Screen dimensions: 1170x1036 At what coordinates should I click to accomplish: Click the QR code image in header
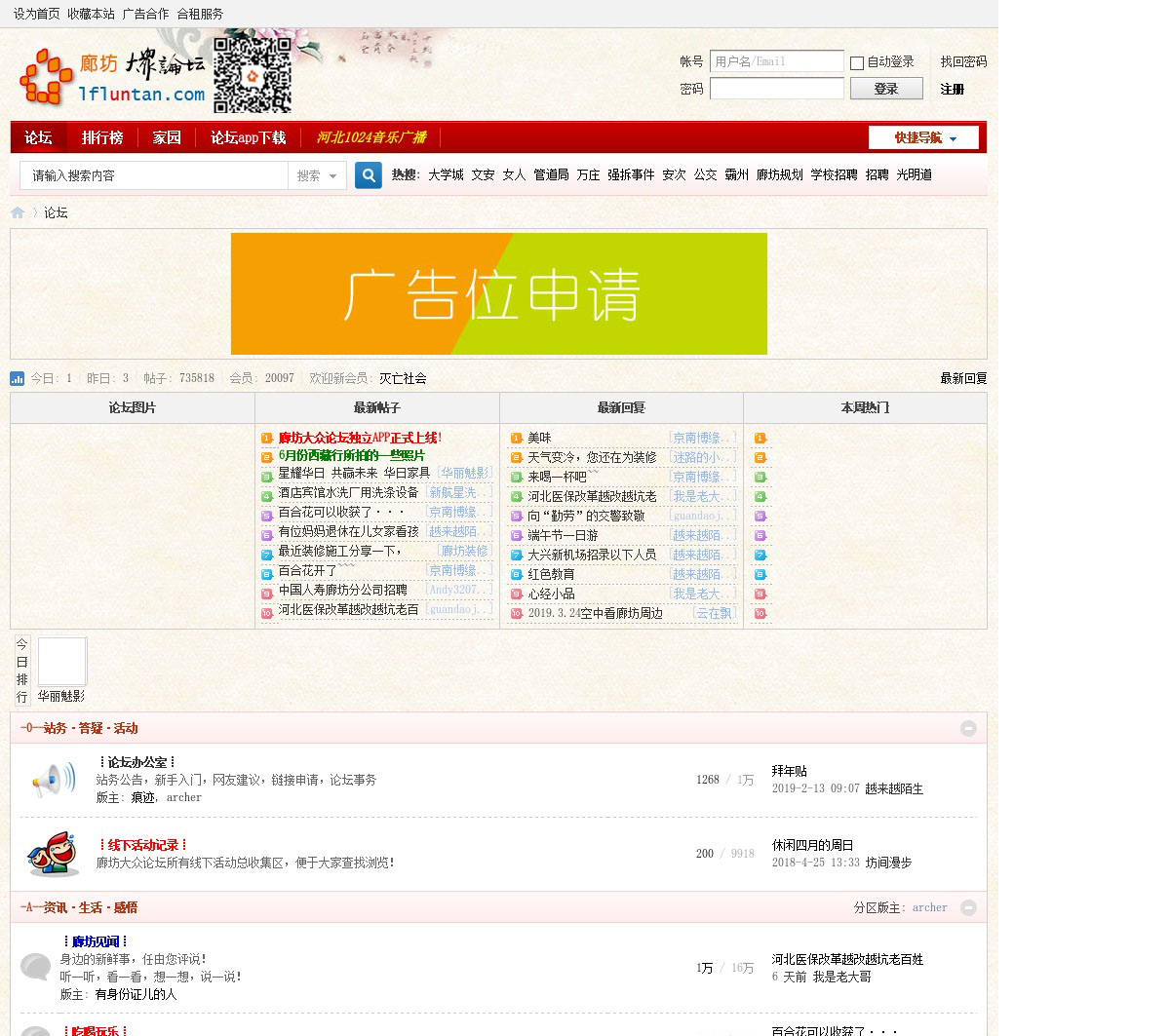click(x=253, y=75)
